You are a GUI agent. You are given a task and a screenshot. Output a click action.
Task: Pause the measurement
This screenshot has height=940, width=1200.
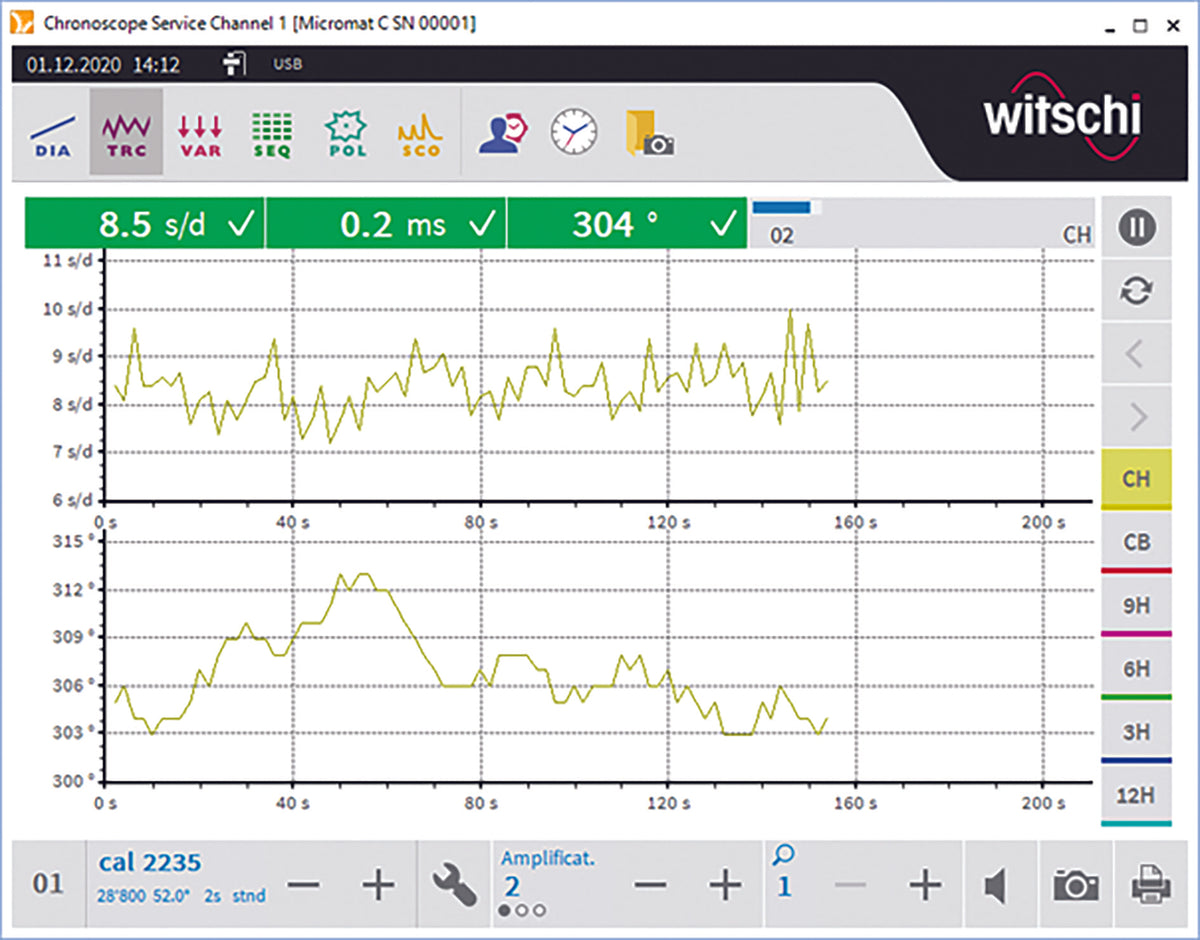click(x=1137, y=228)
